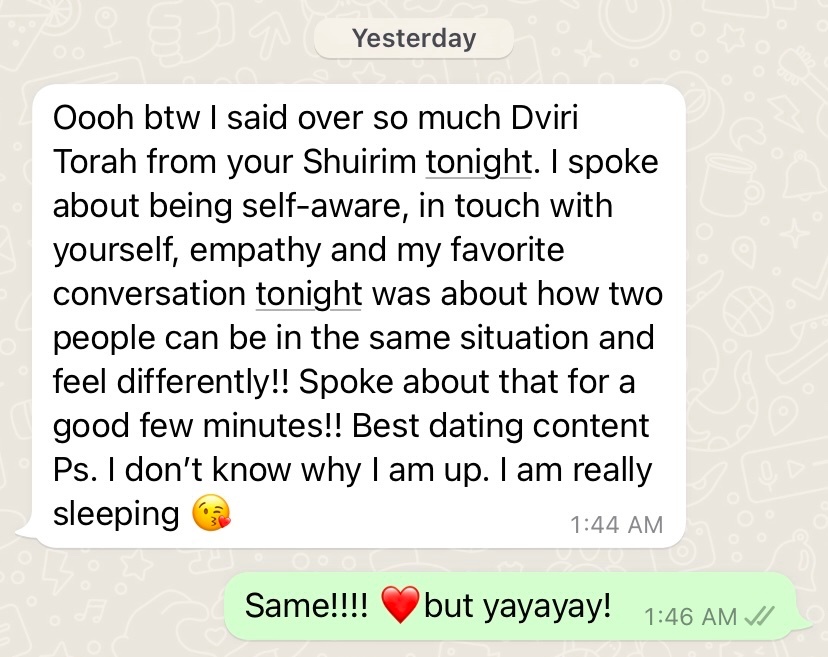Click the phrase Best dating content

pos(500,426)
